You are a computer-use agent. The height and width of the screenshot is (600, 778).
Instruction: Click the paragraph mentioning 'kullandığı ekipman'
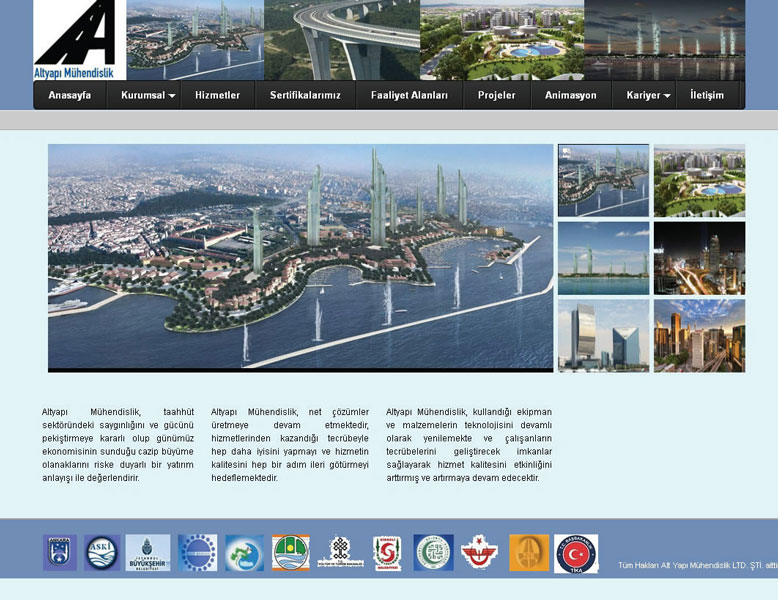pyautogui.click(x=469, y=445)
